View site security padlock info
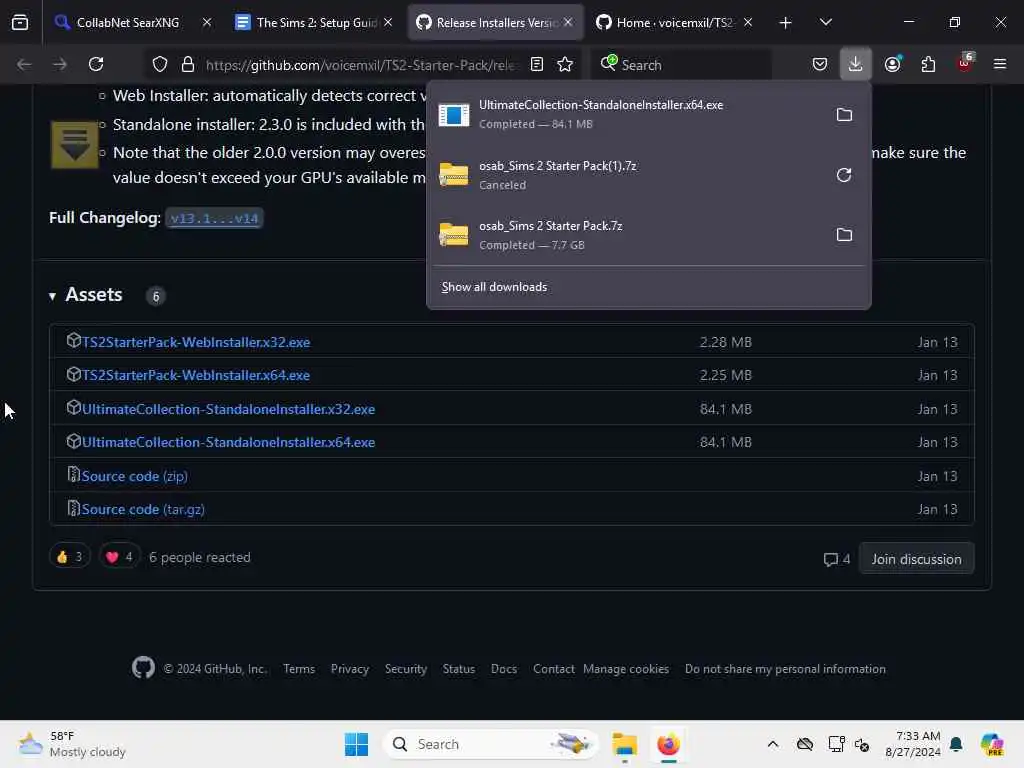Viewport: 1024px width, 768px height. tap(187, 64)
